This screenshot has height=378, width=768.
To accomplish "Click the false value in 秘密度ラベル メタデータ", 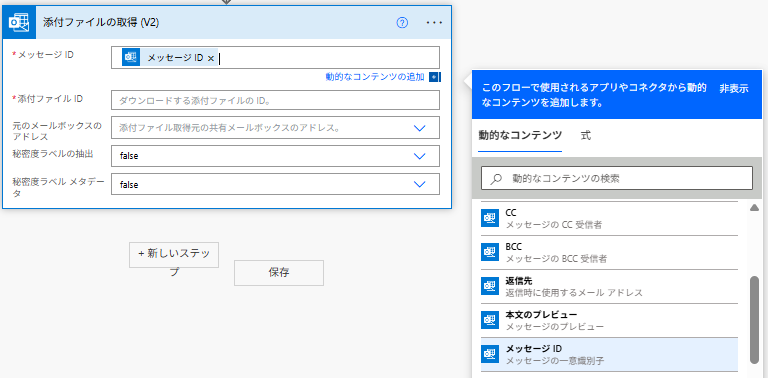I will point(129,185).
